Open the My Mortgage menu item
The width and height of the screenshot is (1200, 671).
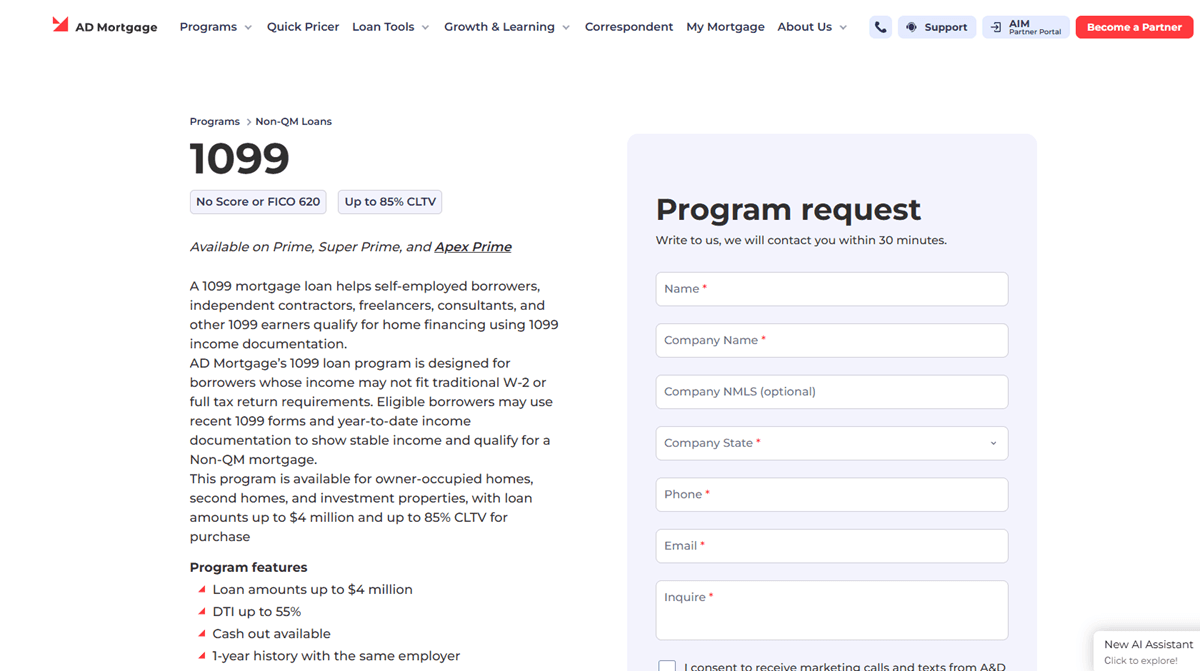pos(725,27)
